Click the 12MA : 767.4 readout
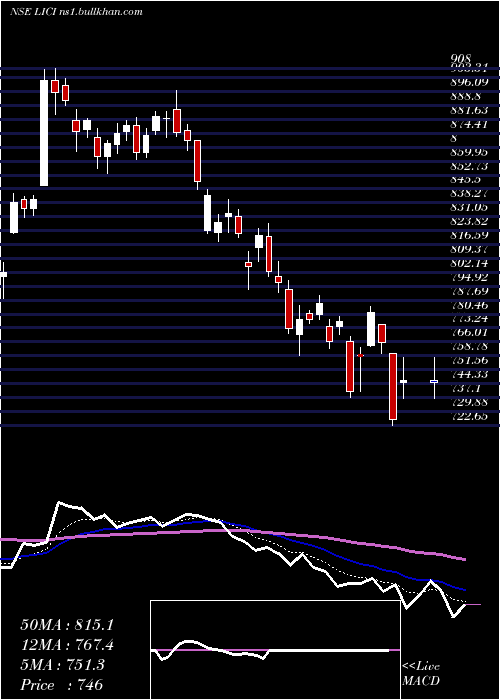The height and width of the screenshot is (700, 500). point(67,645)
